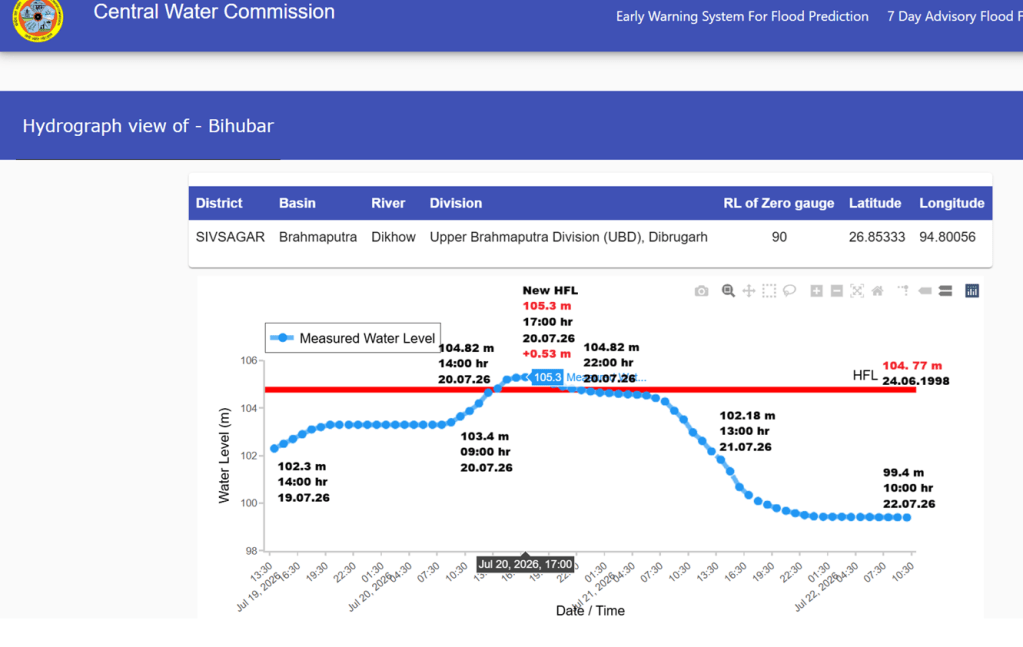Screen dimensions: 1023x647
Task: Click the first data point near 102.3 m
Action: point(274,449)
